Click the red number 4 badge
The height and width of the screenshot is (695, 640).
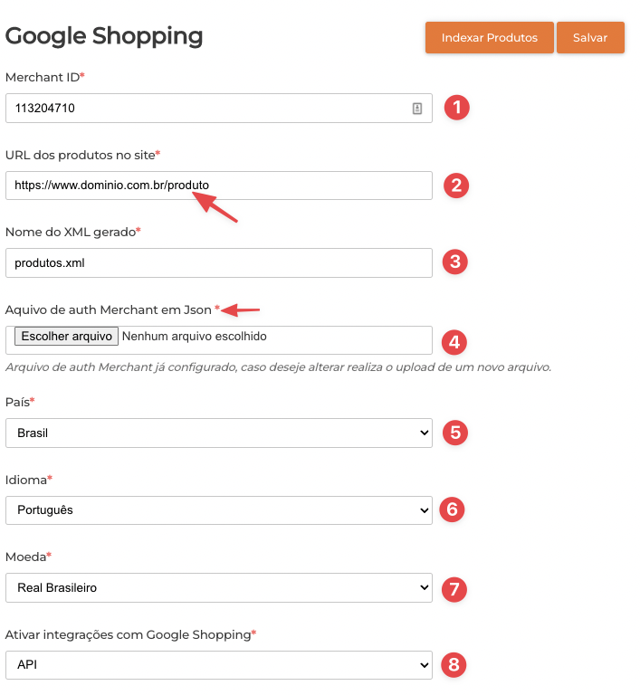[x=455, y=341]
